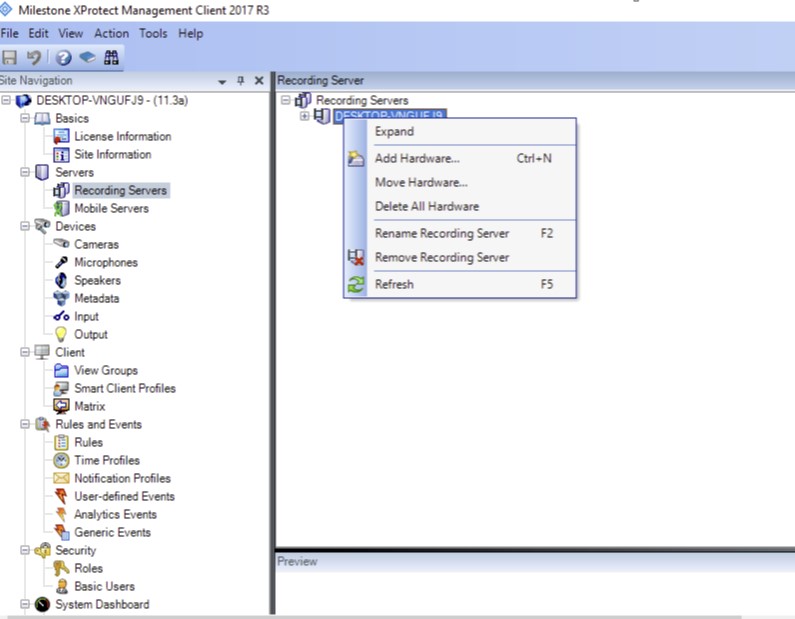Open the Tools menu

coord(153,33)
